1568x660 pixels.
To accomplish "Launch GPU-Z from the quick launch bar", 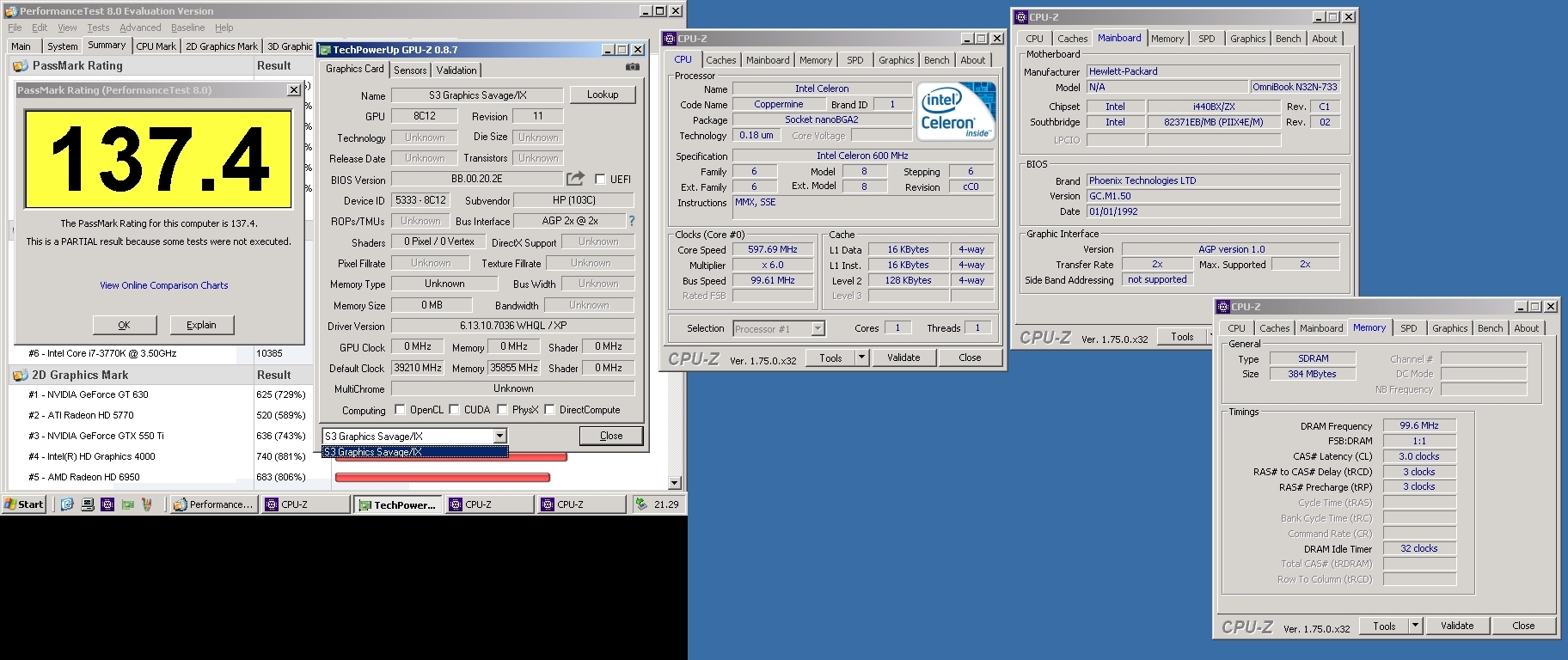I will (x=127, y=504).
